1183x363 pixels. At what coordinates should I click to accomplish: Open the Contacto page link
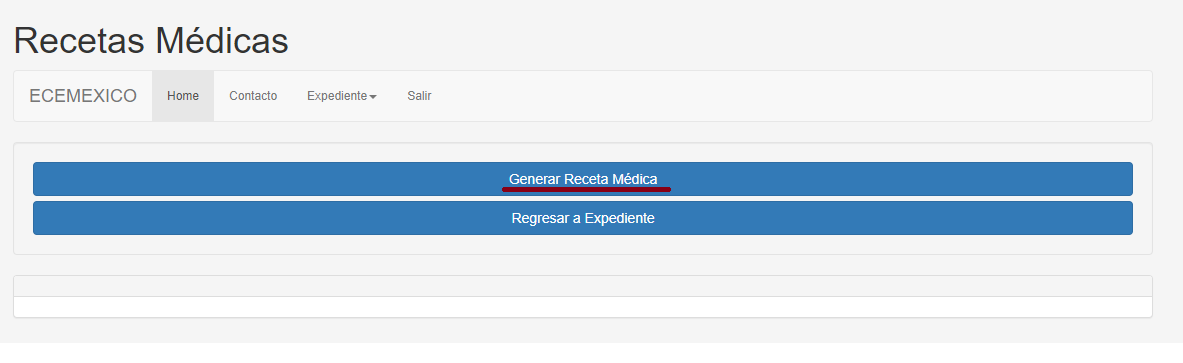click(x=253, y=96)
